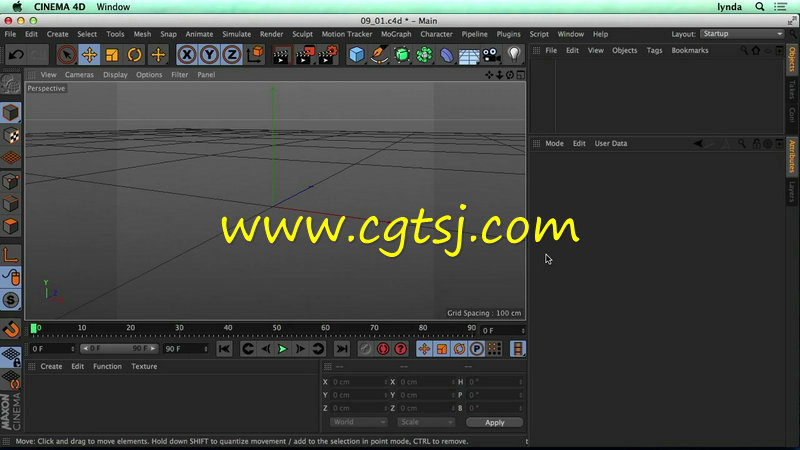Screen dimensions: 800x450
Task: Toggle Z axis lock
Action: pos(232,55)
